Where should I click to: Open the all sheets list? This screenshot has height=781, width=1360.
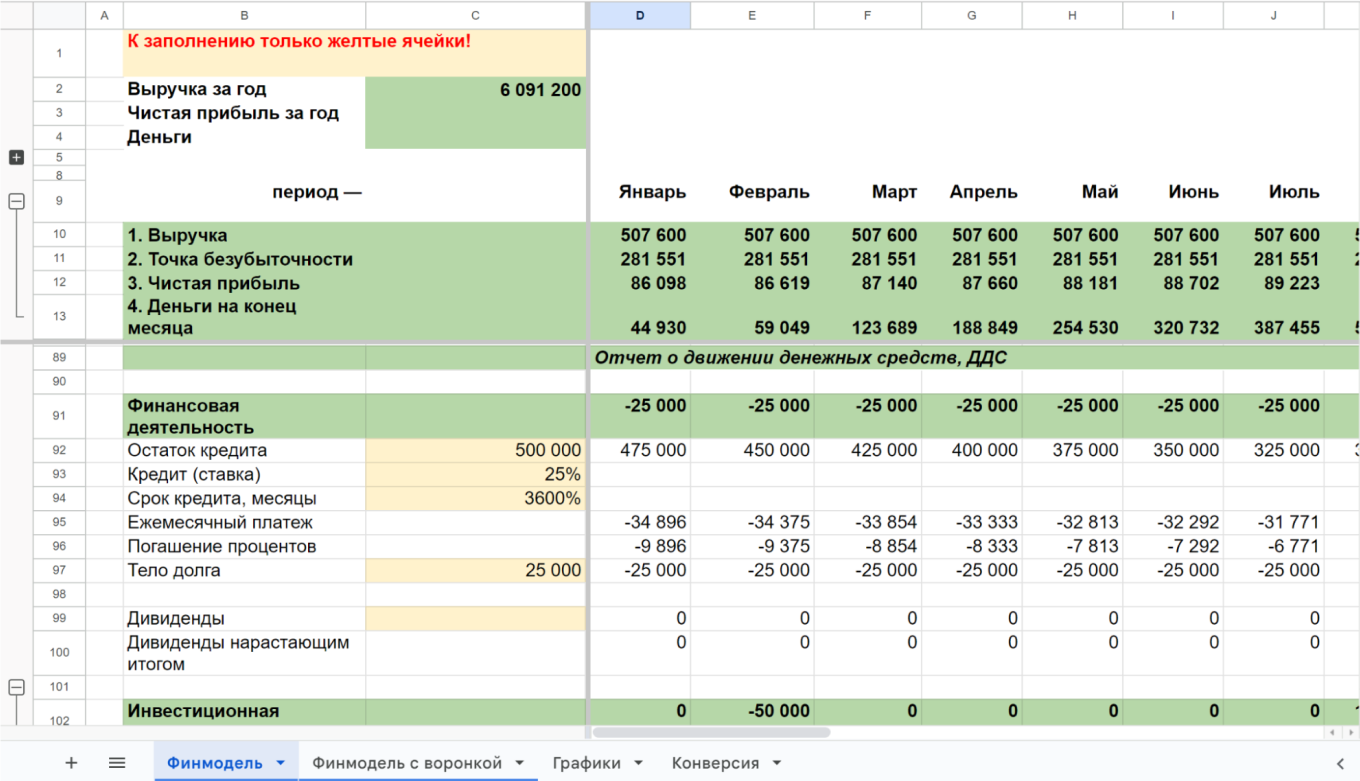[117, 763]
